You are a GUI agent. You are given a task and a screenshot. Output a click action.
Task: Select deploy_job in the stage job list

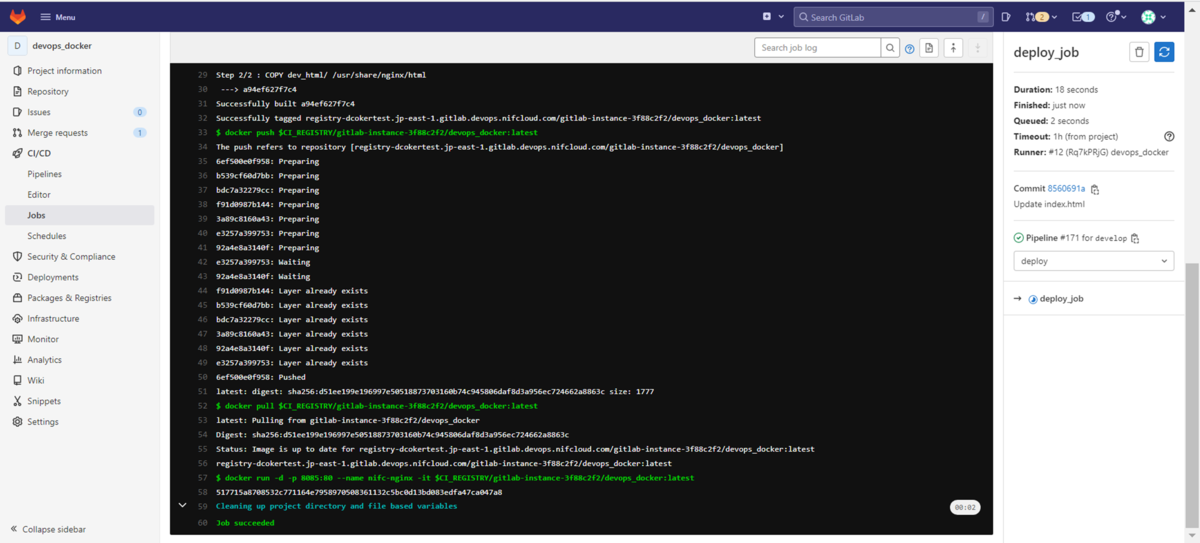1061,299
